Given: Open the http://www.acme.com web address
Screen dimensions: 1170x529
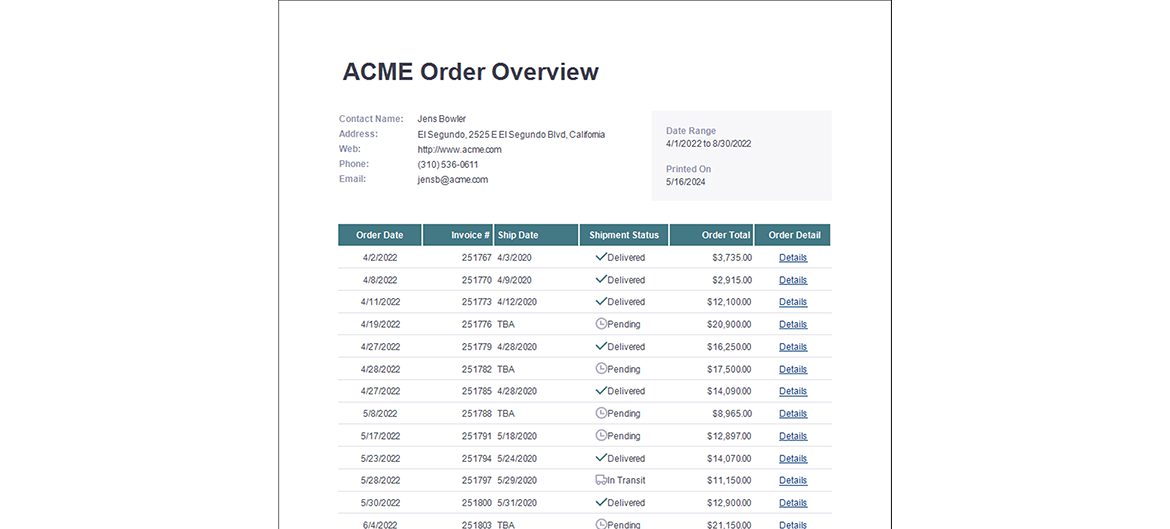Looking at the screenshot, I should pyautogui.click(x=460, y=150).
